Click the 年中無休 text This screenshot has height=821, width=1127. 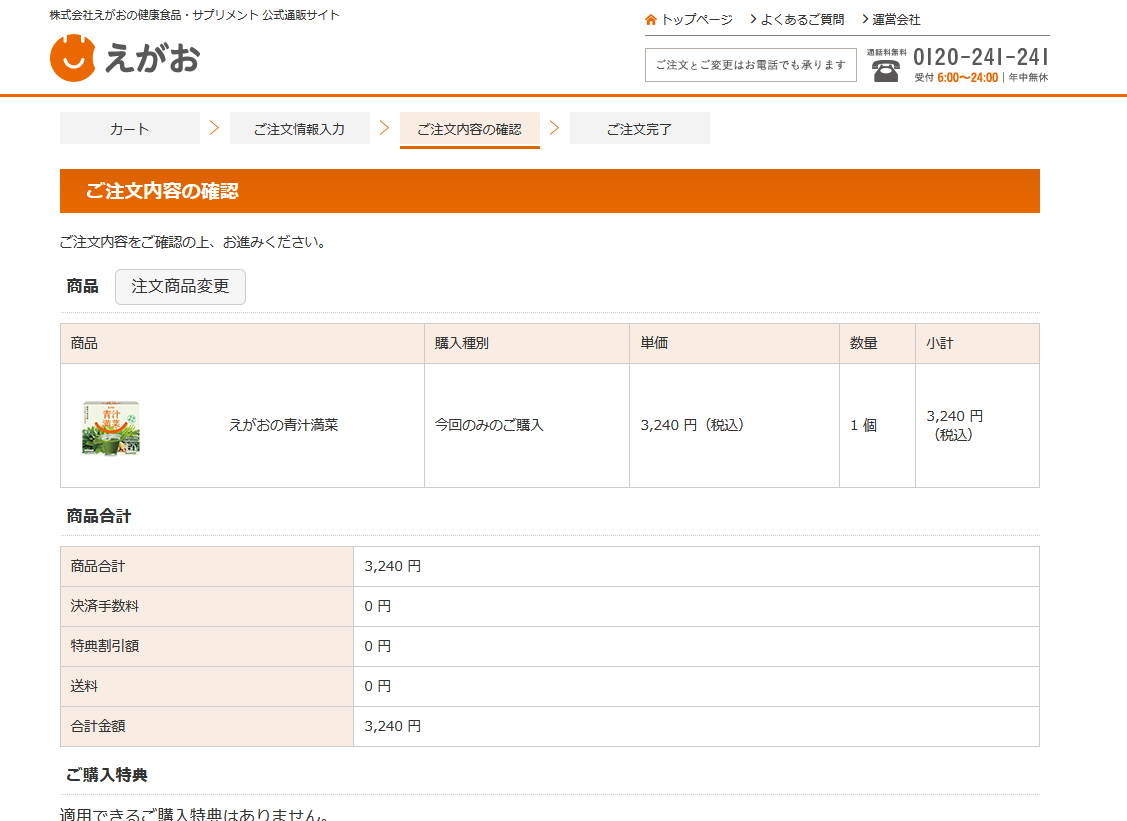click(x=1028, y=78)
